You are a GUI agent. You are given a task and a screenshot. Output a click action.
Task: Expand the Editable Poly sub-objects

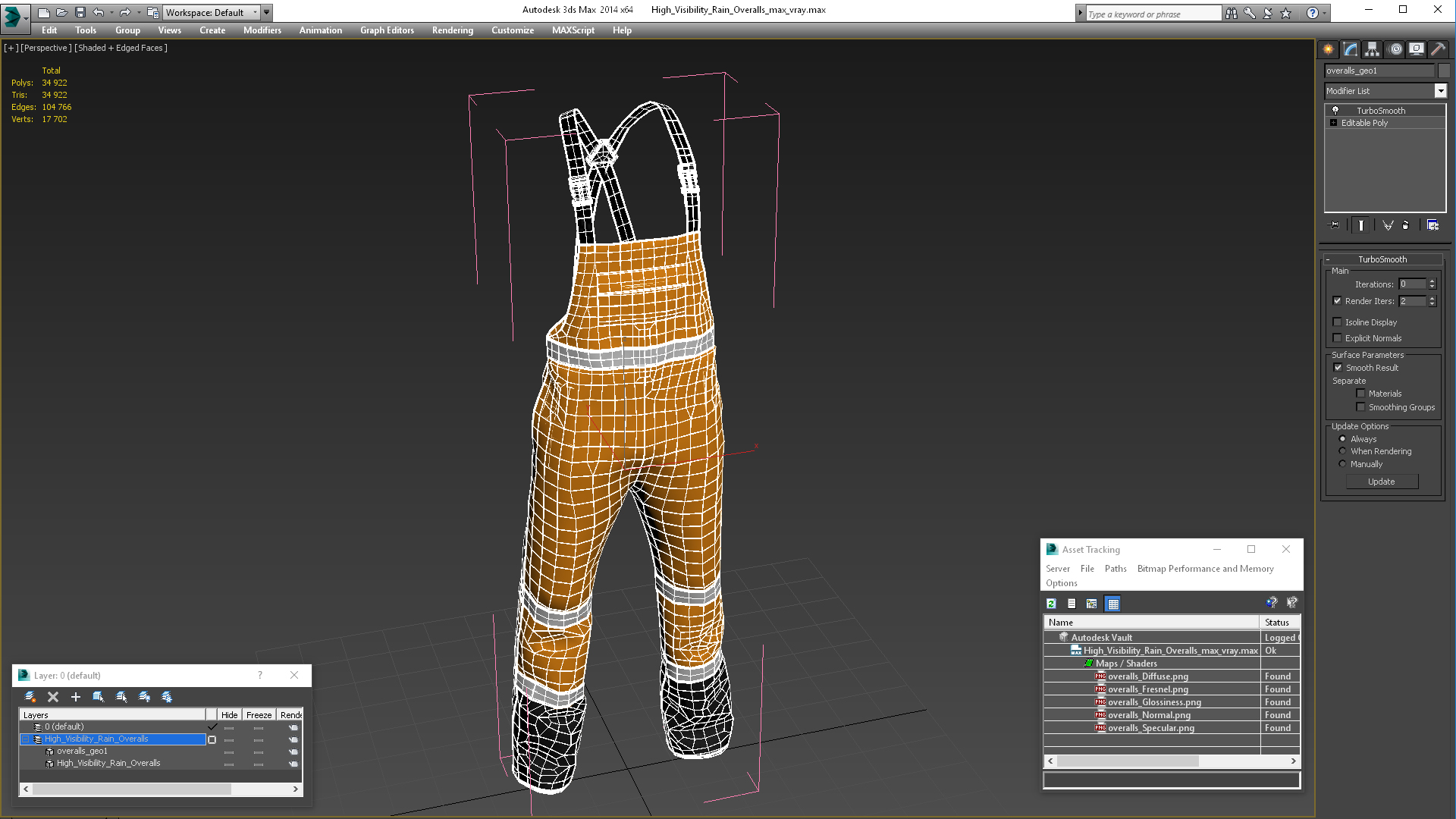coord(1333,123)
